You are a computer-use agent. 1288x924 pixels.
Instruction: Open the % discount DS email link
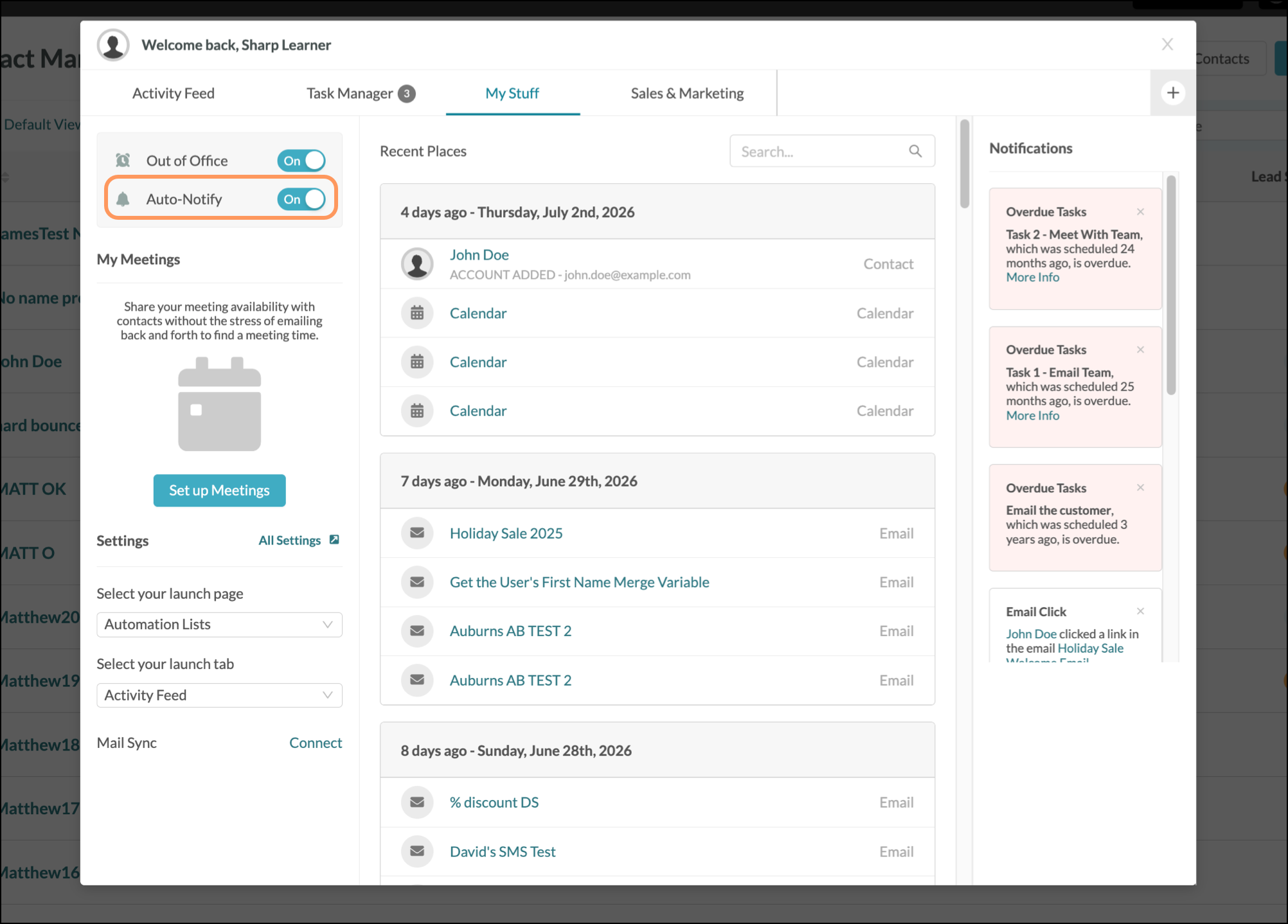pyautogui.click(x=494, y=802)
